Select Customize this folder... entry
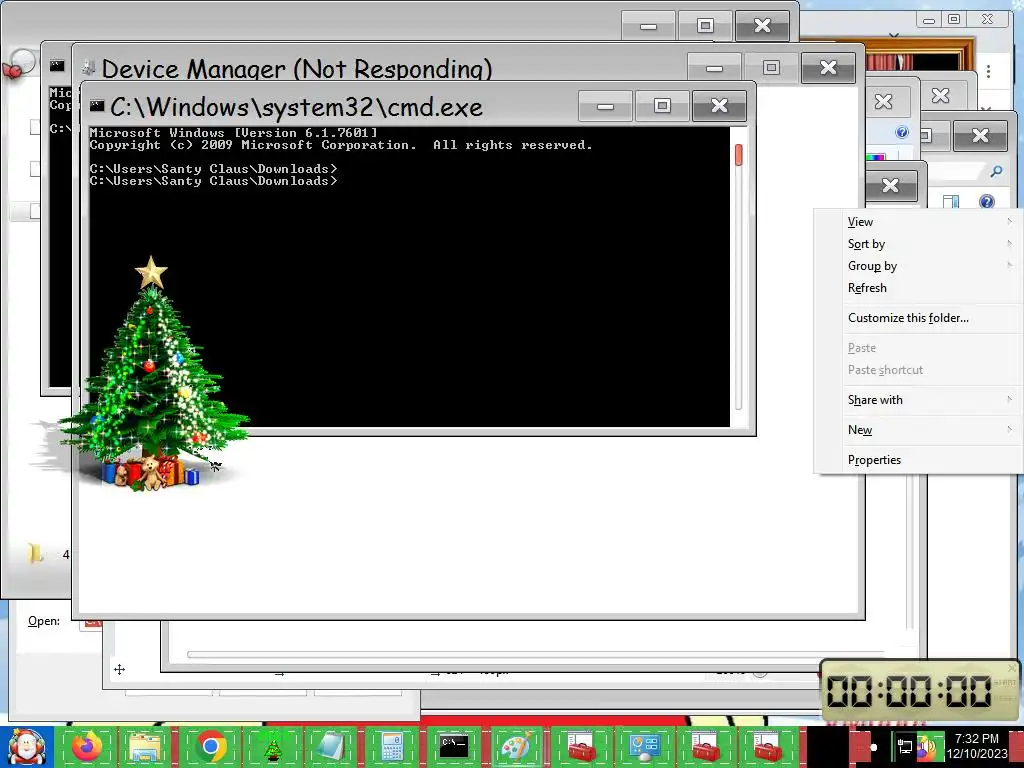Screen dimensions: 1024x768 tap(920, 318)
